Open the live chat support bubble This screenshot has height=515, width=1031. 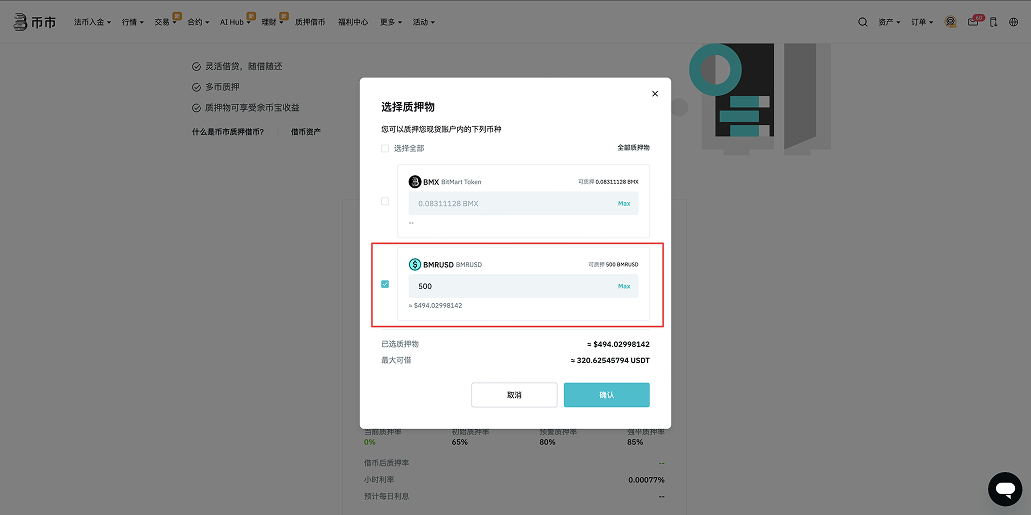[1004, 488]
